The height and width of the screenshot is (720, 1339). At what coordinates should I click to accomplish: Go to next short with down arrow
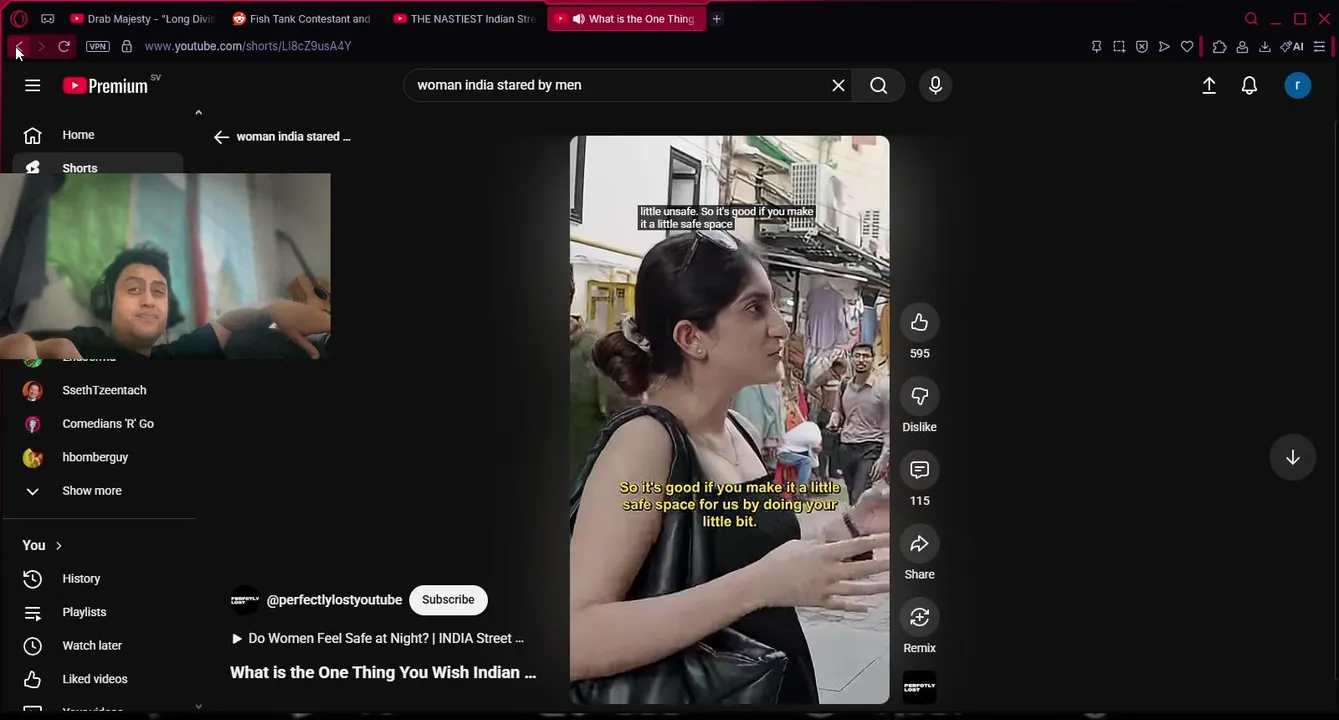[x=1292, y=457]
